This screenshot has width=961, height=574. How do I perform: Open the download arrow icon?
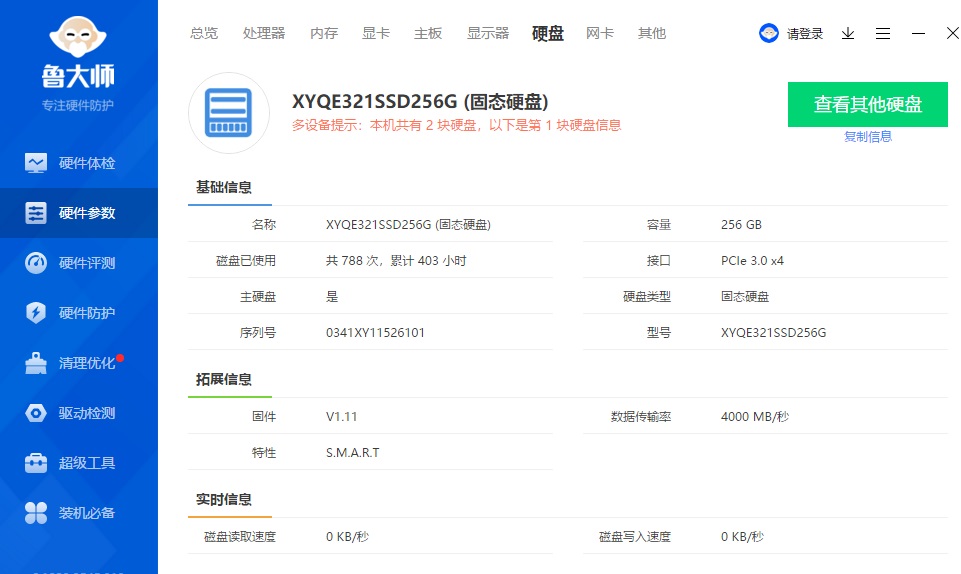(x=848, y=33)
